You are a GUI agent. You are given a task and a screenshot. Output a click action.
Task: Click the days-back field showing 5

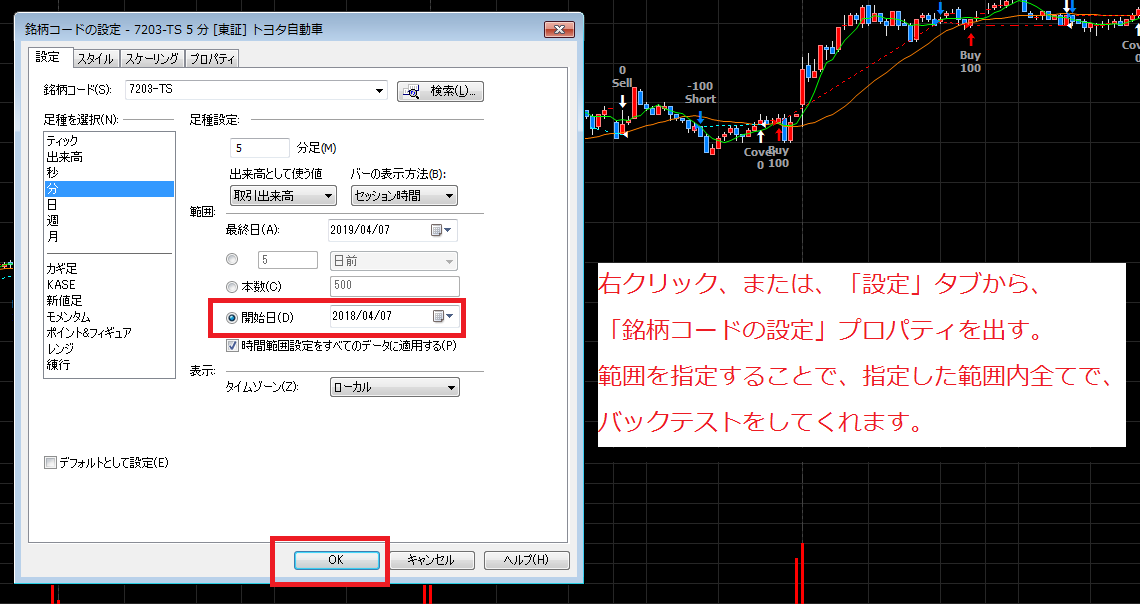click(288, 260)
